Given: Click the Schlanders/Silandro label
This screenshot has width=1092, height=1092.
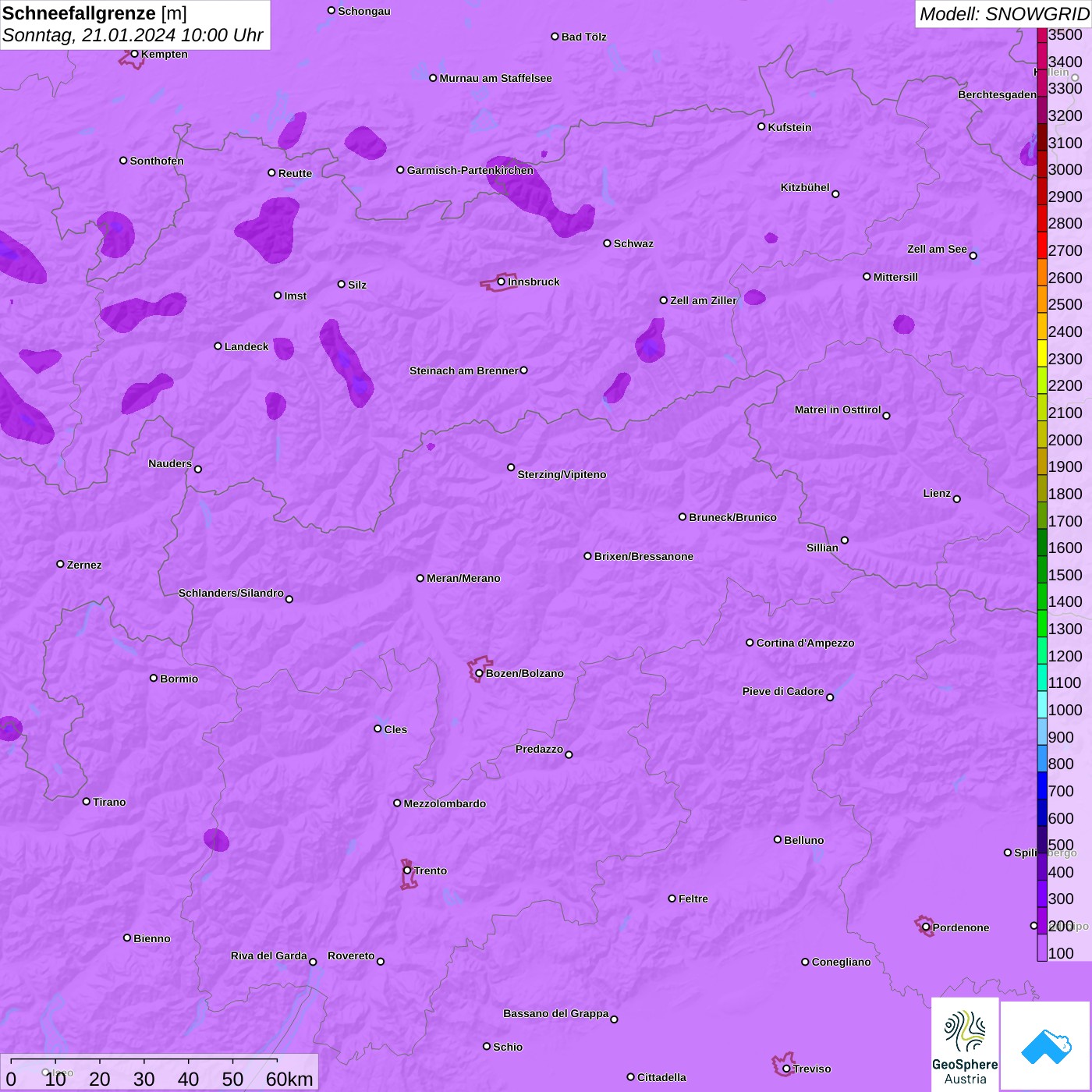Looking at the screenshot, I should [x=231, y=593].
